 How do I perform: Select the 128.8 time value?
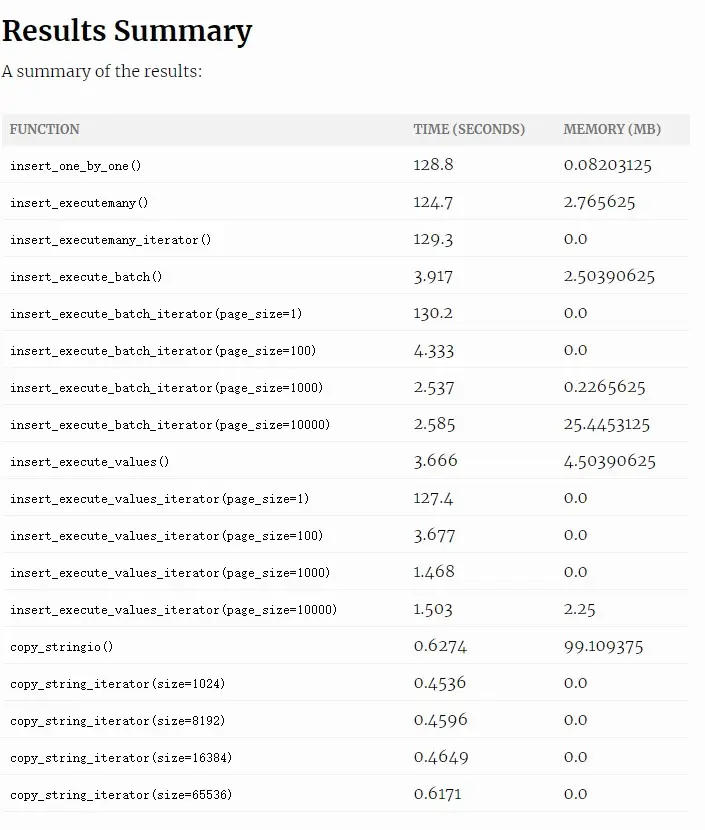(433, 165)
